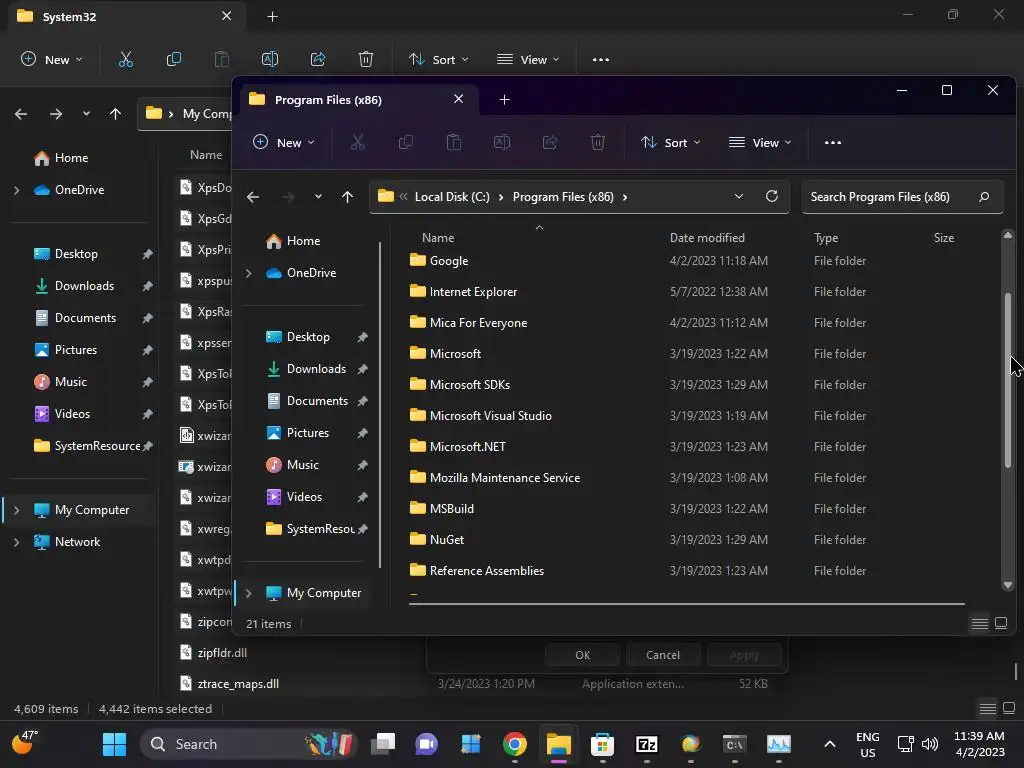Open Task View on the taskbar
This screenshot has width=1024, height=768.
(383, 744)
